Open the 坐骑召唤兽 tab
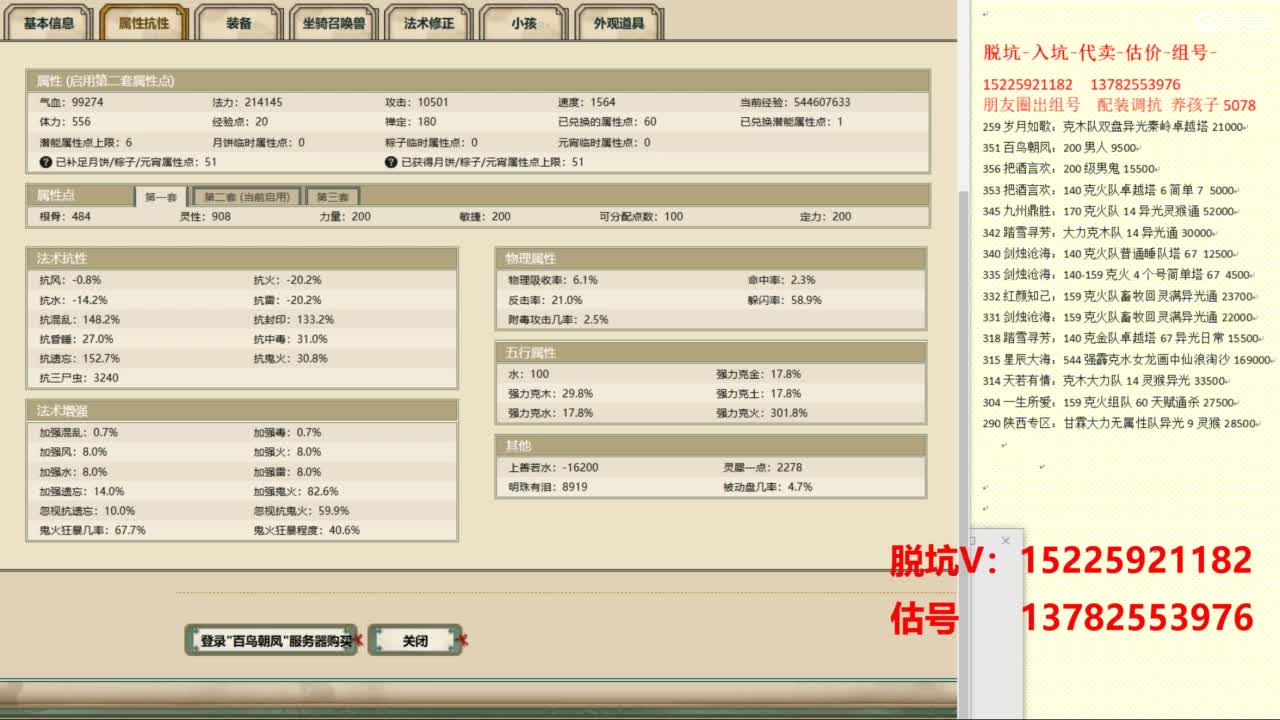 [x=334, y=23]
